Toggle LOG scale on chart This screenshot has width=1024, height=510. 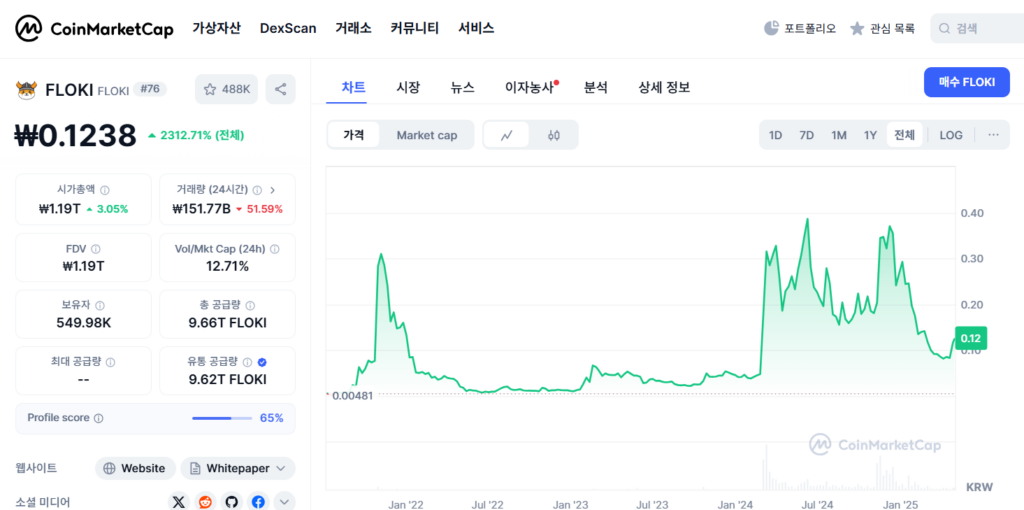pos(951,135)
